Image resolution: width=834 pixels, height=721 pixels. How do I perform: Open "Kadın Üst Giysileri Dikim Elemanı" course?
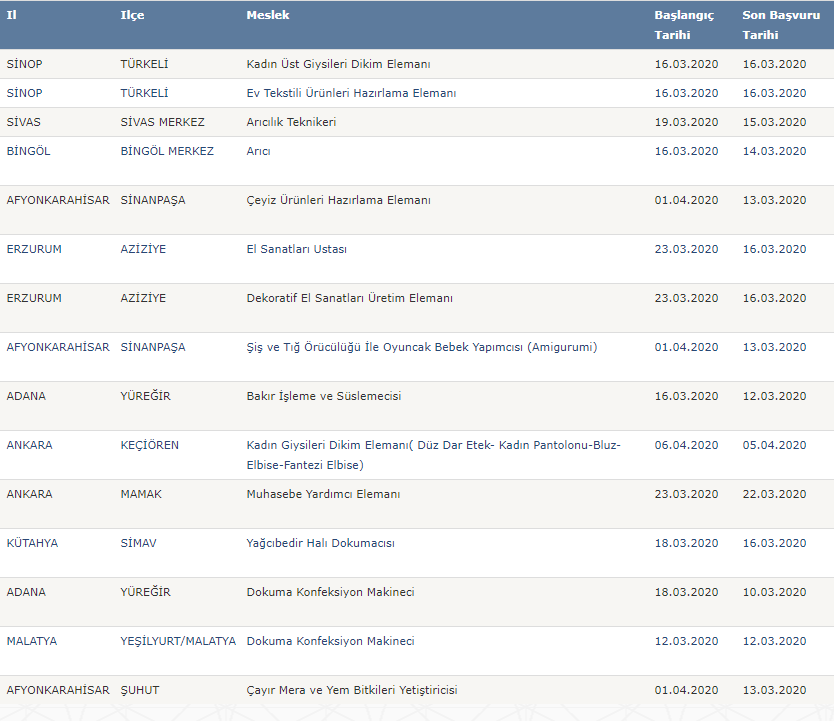click(338, 64)
